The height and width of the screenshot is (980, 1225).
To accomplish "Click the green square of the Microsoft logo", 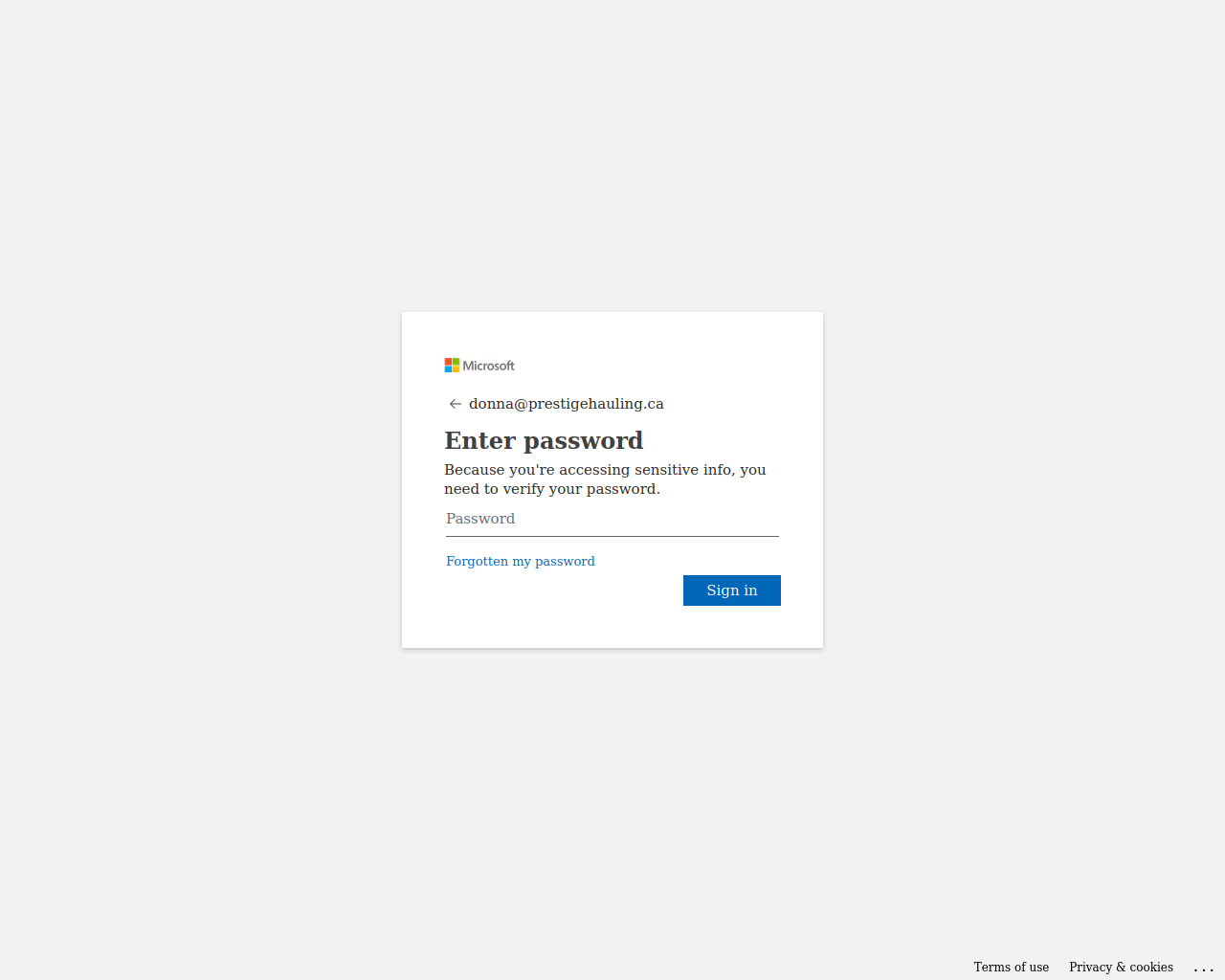I will [x=456, y=362].
